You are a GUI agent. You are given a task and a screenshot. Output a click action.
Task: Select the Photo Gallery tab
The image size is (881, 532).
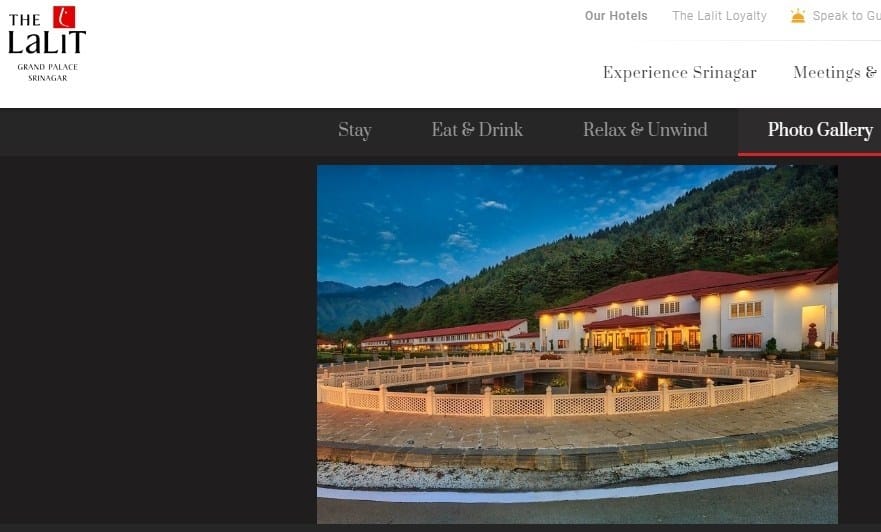click(820, 130)
